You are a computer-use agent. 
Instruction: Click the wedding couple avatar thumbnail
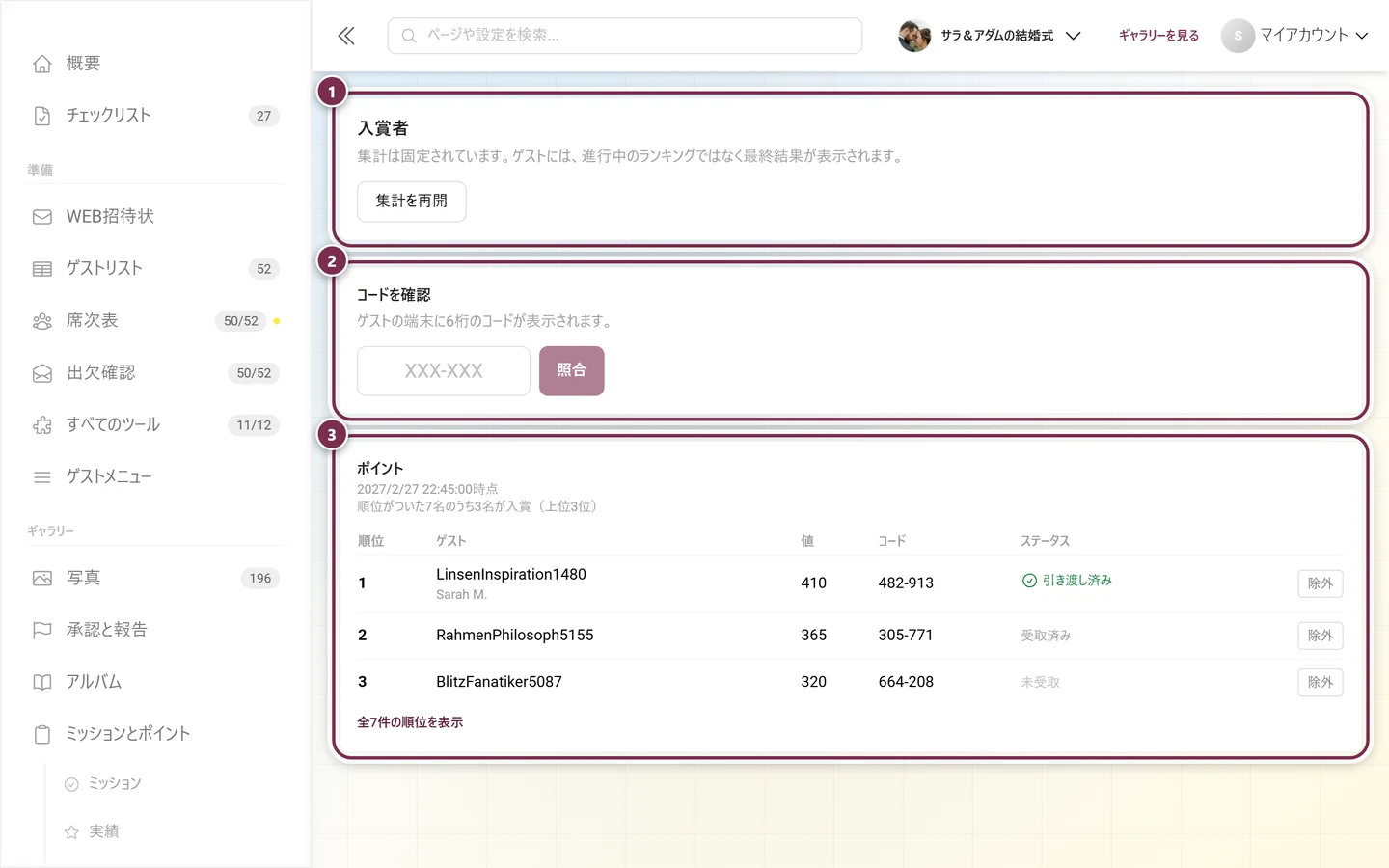[914, 36]
